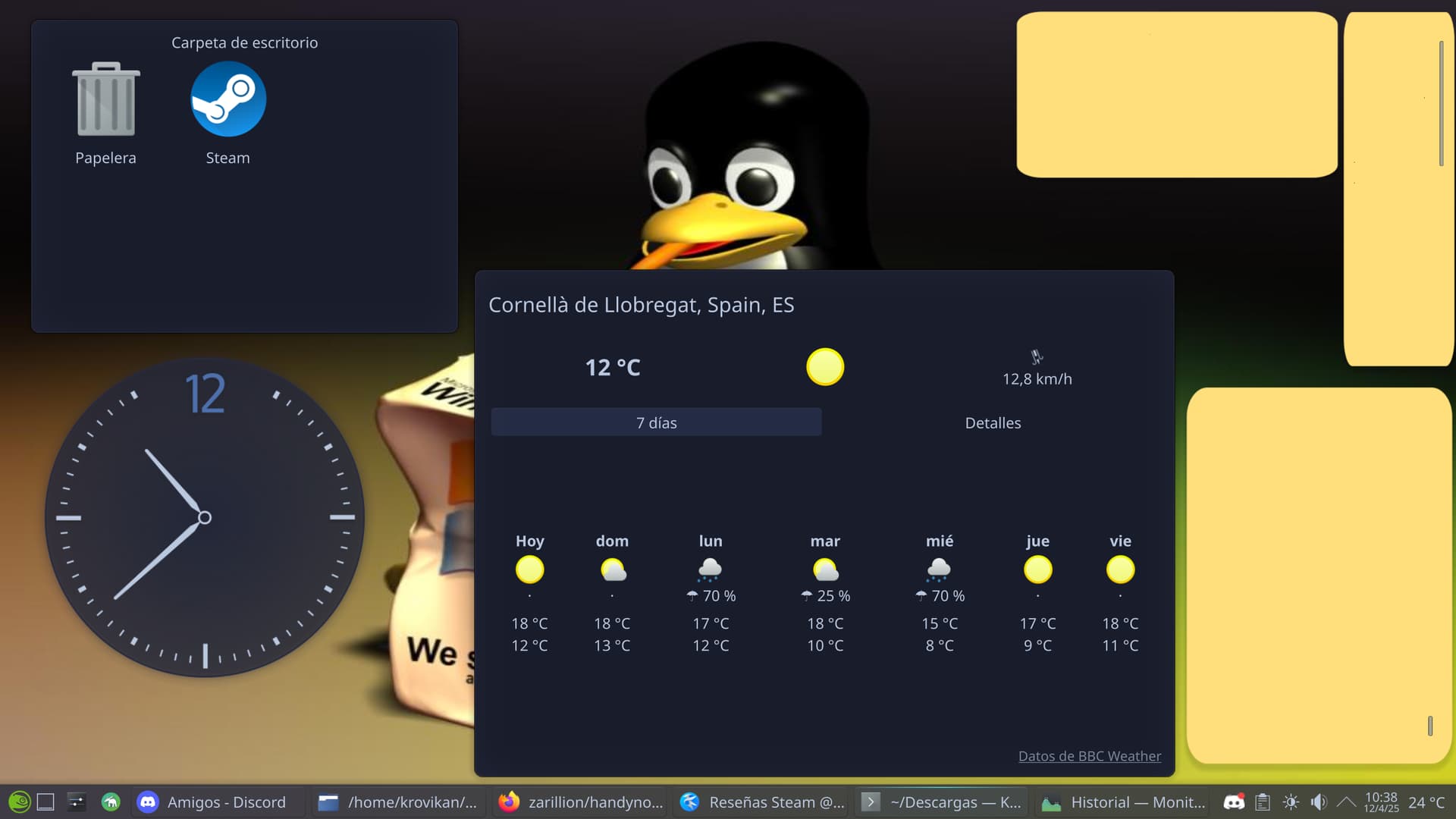Click the wind direction icon above 12,8 km/h
Screen dimensions: 1456x819
1037,356
